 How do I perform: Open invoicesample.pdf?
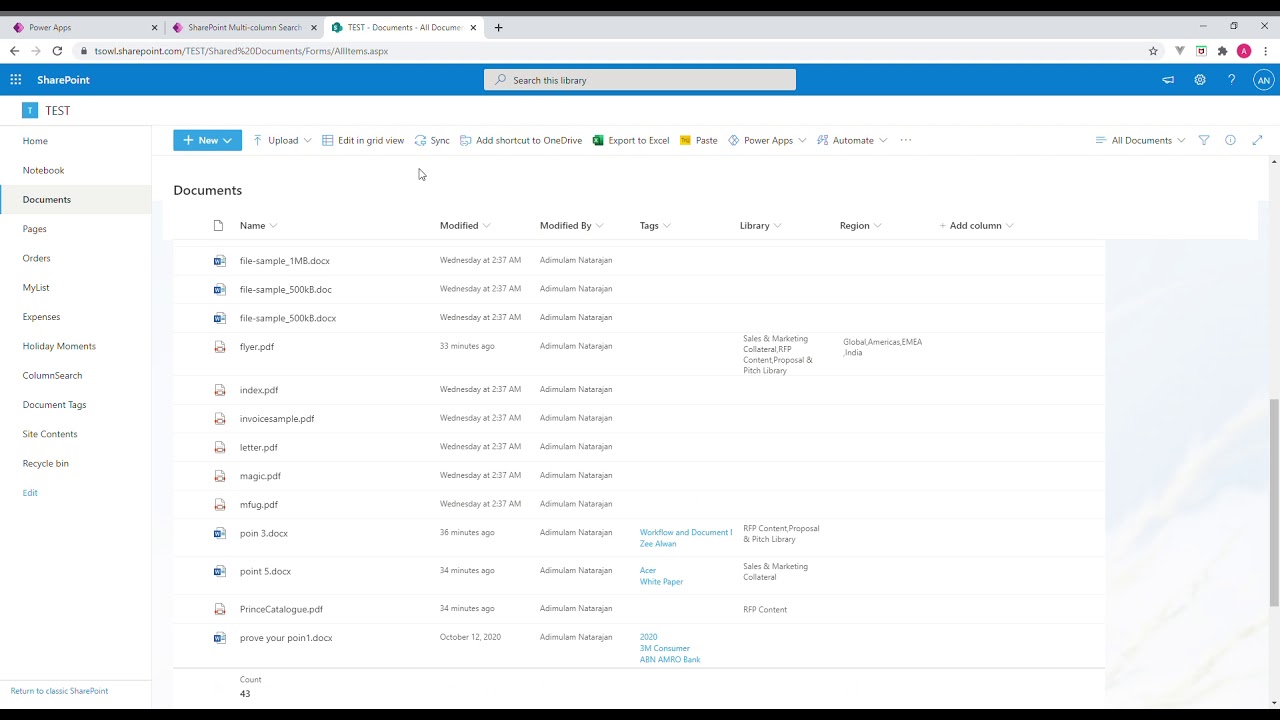[x=277, y=419]
